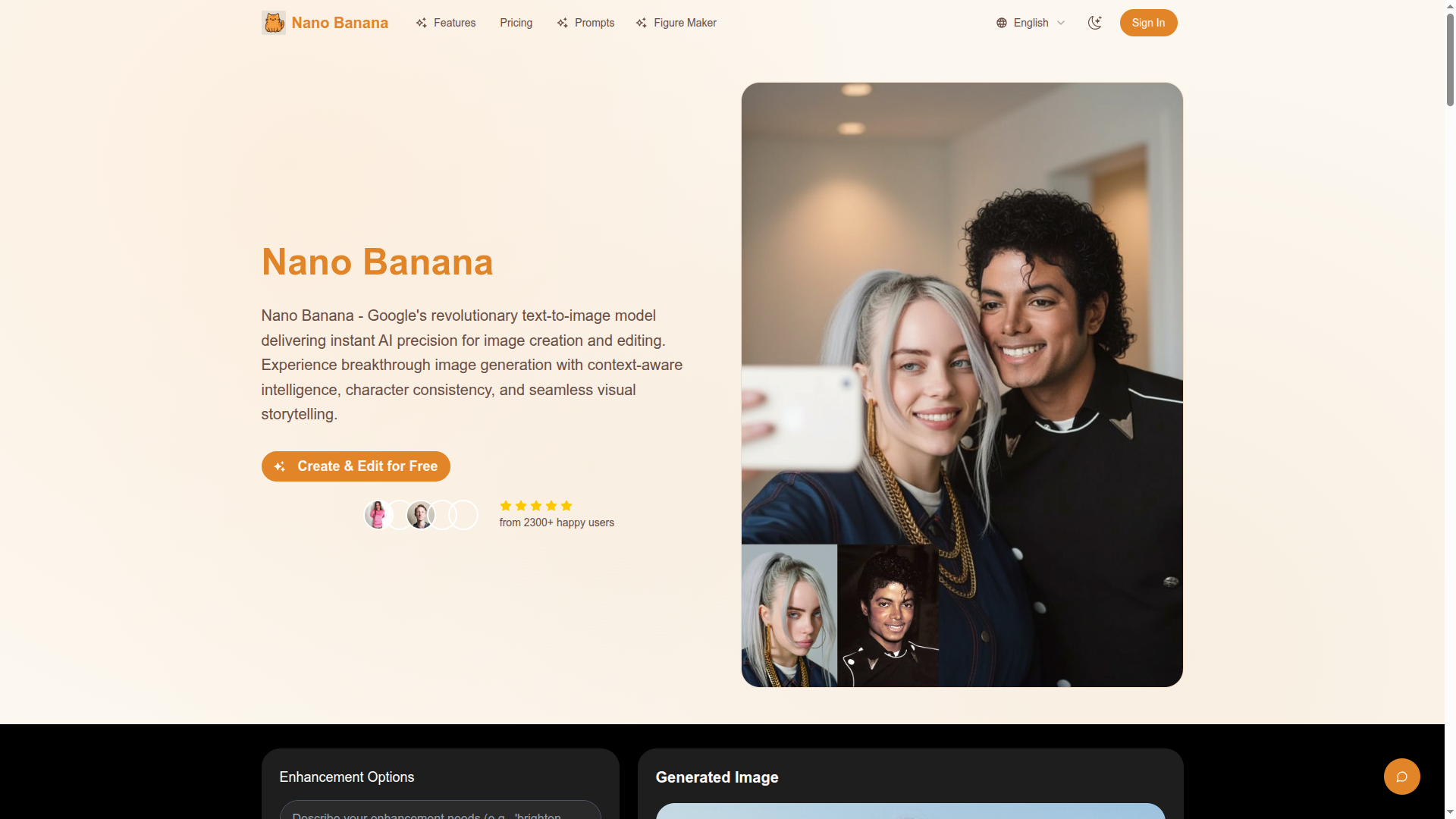Click the page vertical scrollbar thumb
The image size is (1456, 819).
1450,57
